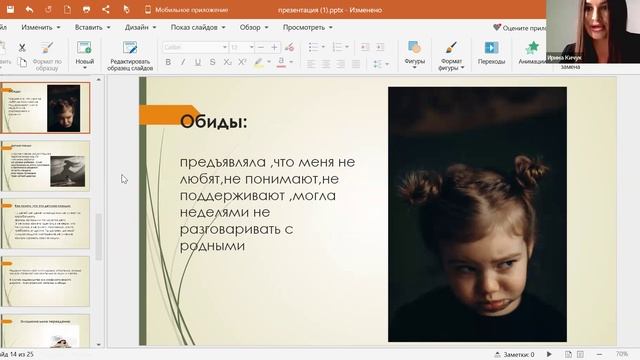This screenshot has width=640, height=360.
Task: Select the fourth slide thumbnail
Action: pos(45,282)
